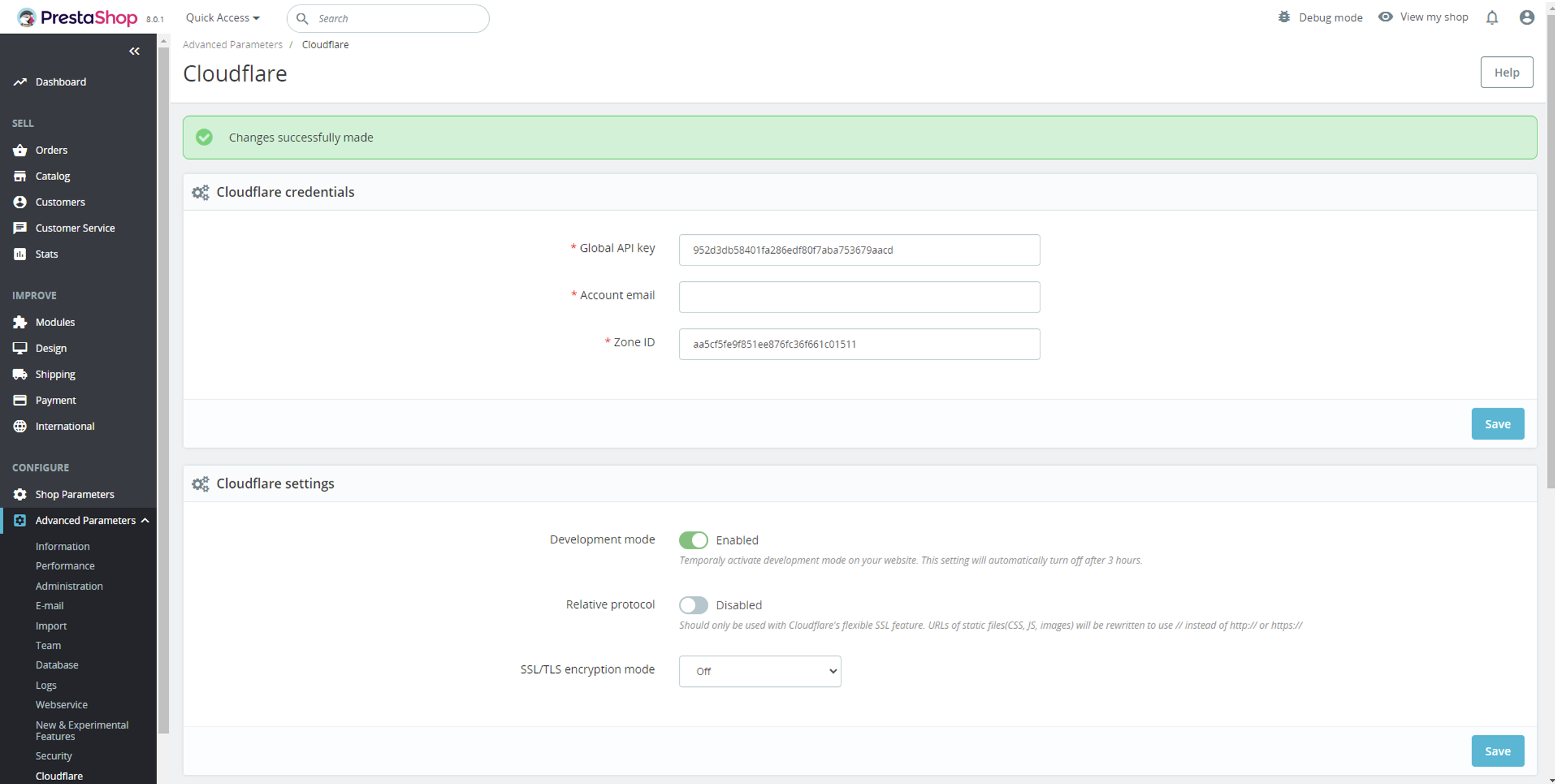The width and height of the screenshot is (1555, 784).
Task: Click the Dashboard trend icon
Action: coord(20,82)
